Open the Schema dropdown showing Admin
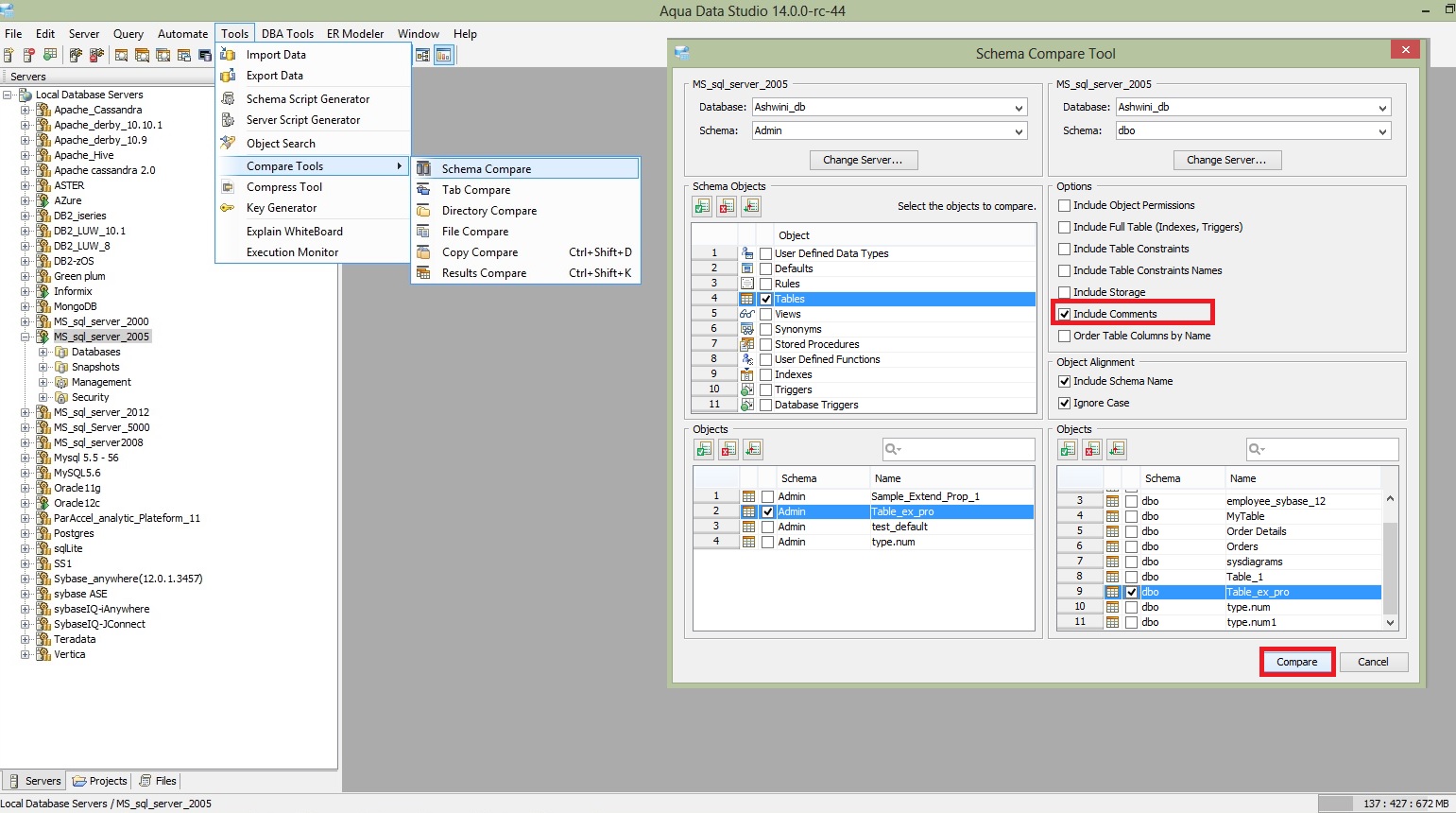Viewport: 1456px width, 813px height. (889, 131)
